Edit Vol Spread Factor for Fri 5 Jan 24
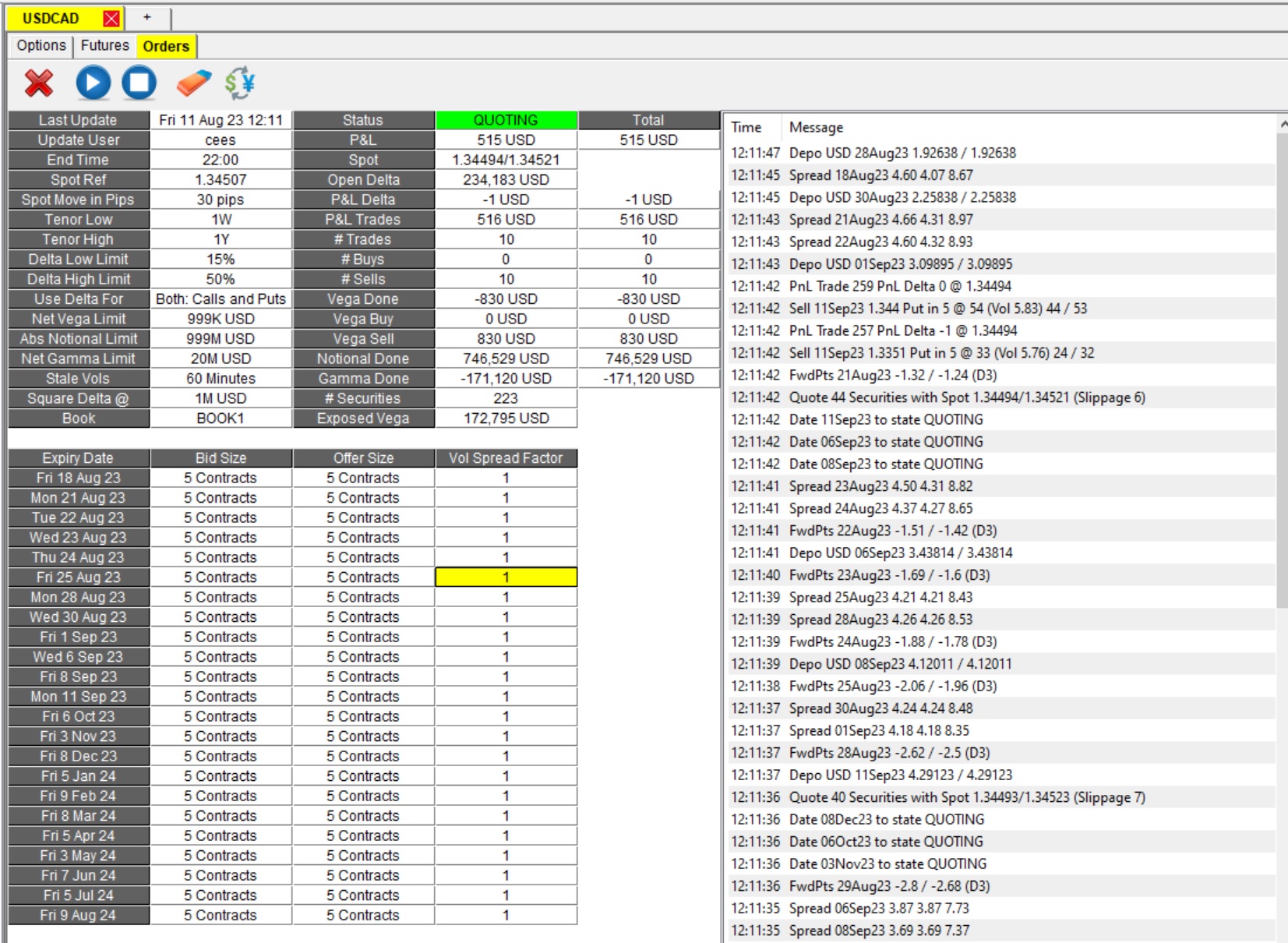Image resolution: width=1288 pixels, height=943 pixels. click(506, 775)
